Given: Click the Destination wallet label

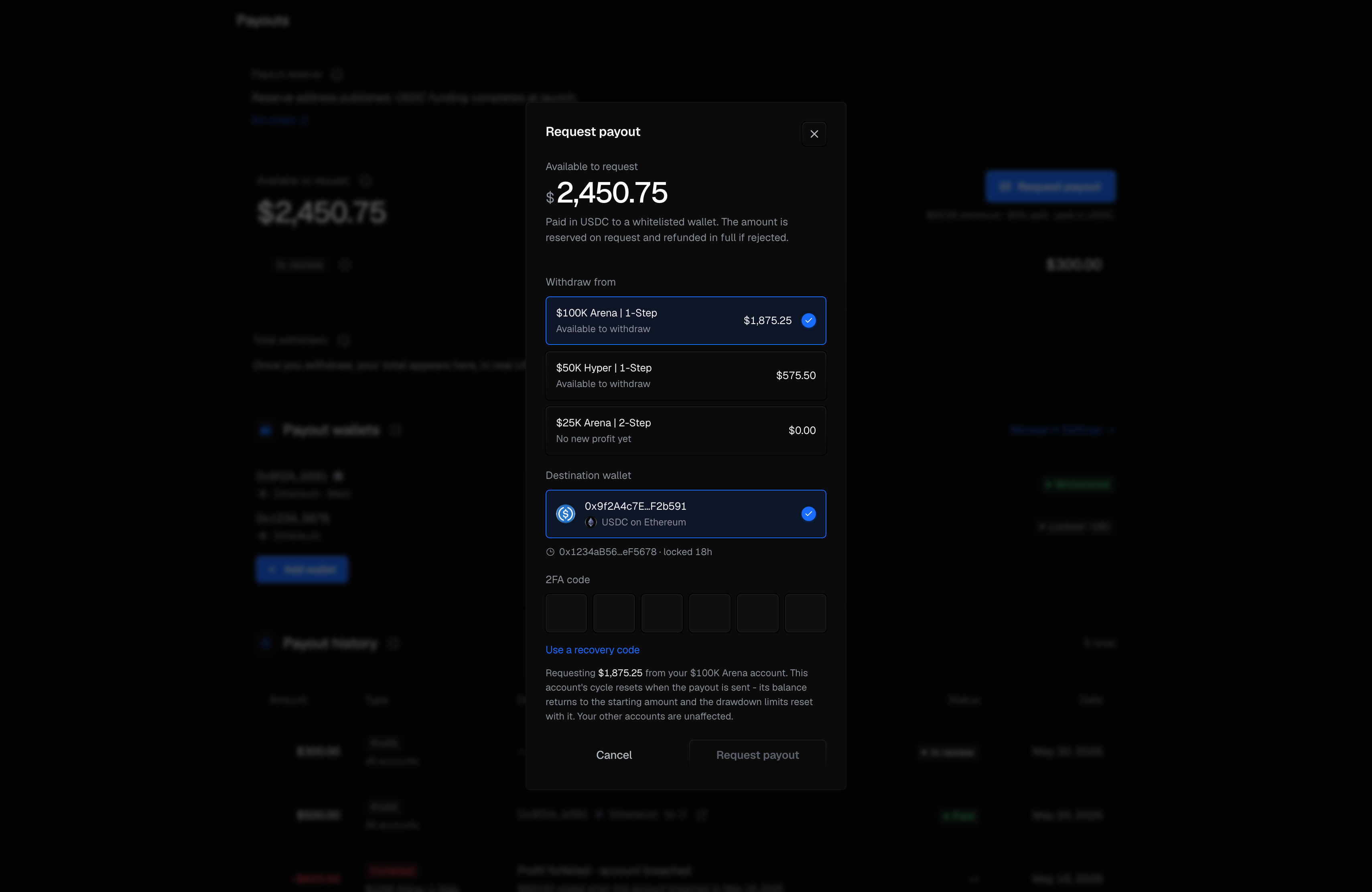Looking at the screenshot, I should [588, 475].
